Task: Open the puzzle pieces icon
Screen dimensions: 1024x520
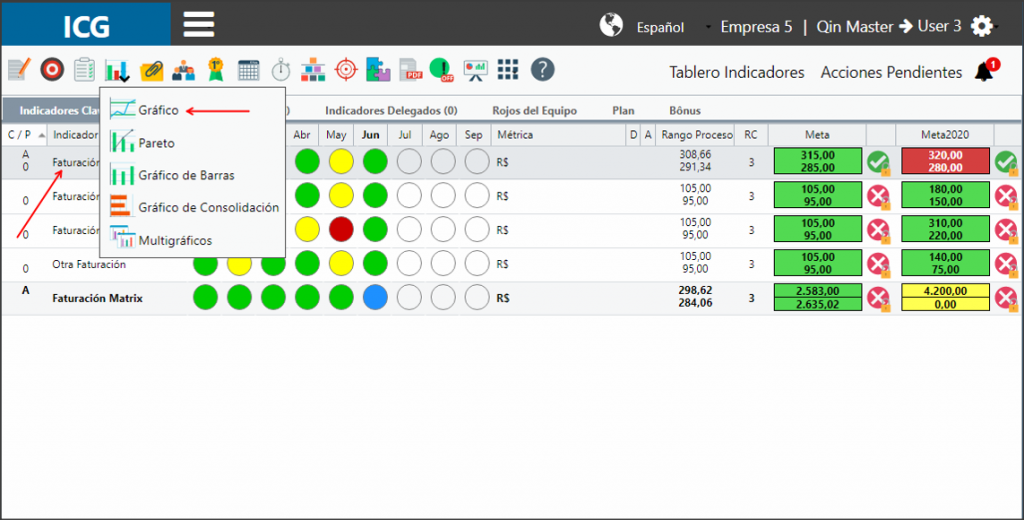Action: (x=378, y=69)
